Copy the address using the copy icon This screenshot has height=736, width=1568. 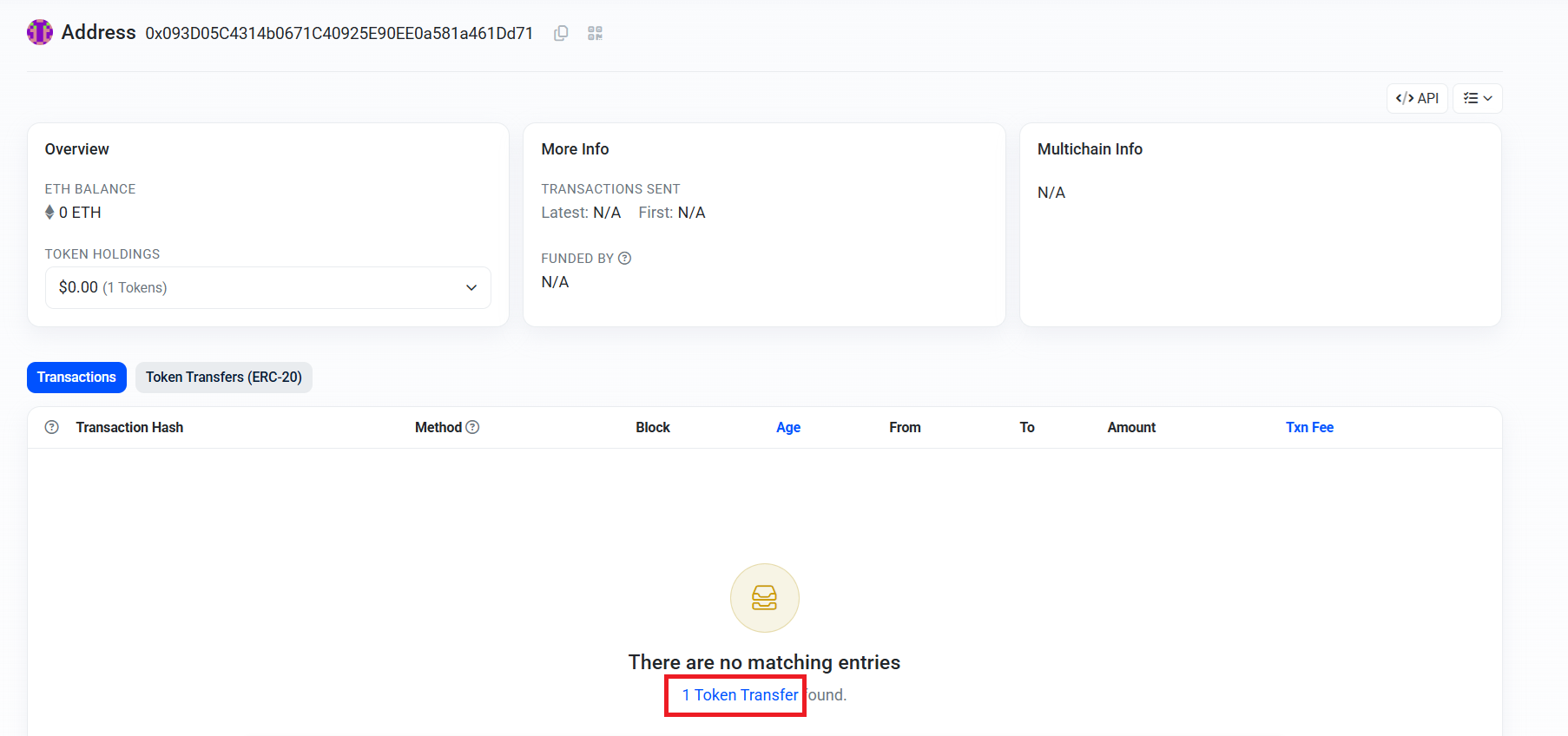point(561,33)
